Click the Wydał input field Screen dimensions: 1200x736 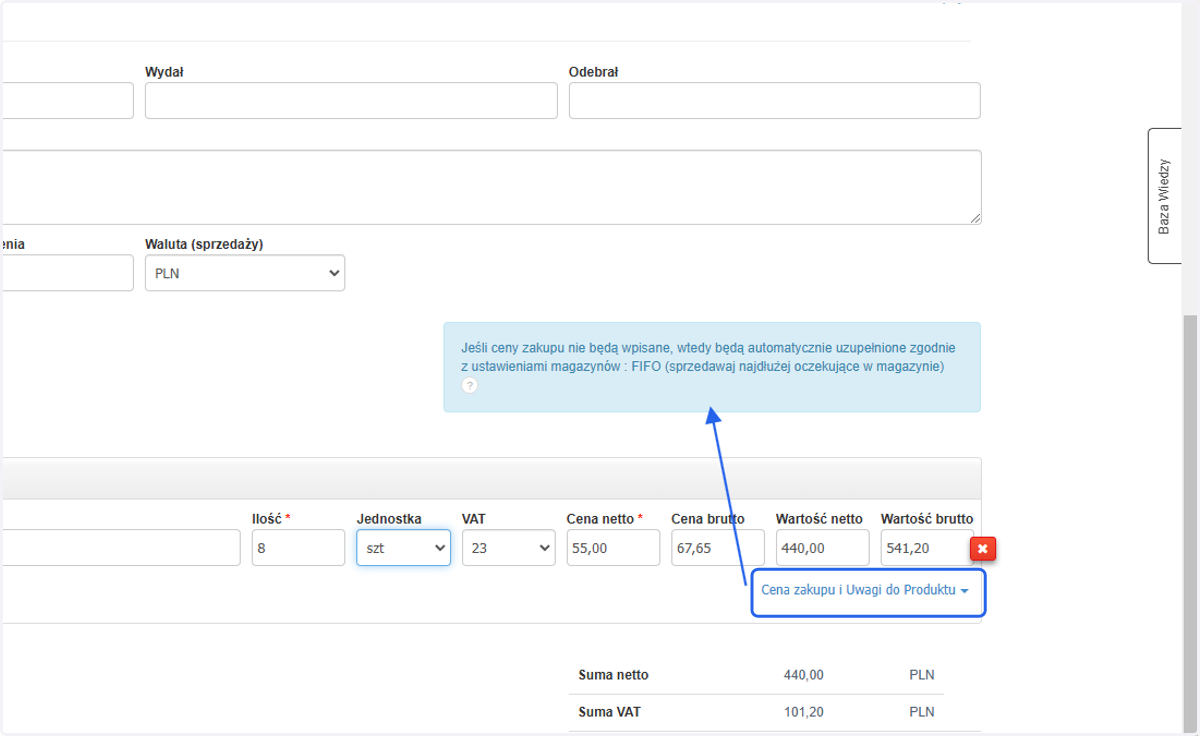tap(351, 101)
